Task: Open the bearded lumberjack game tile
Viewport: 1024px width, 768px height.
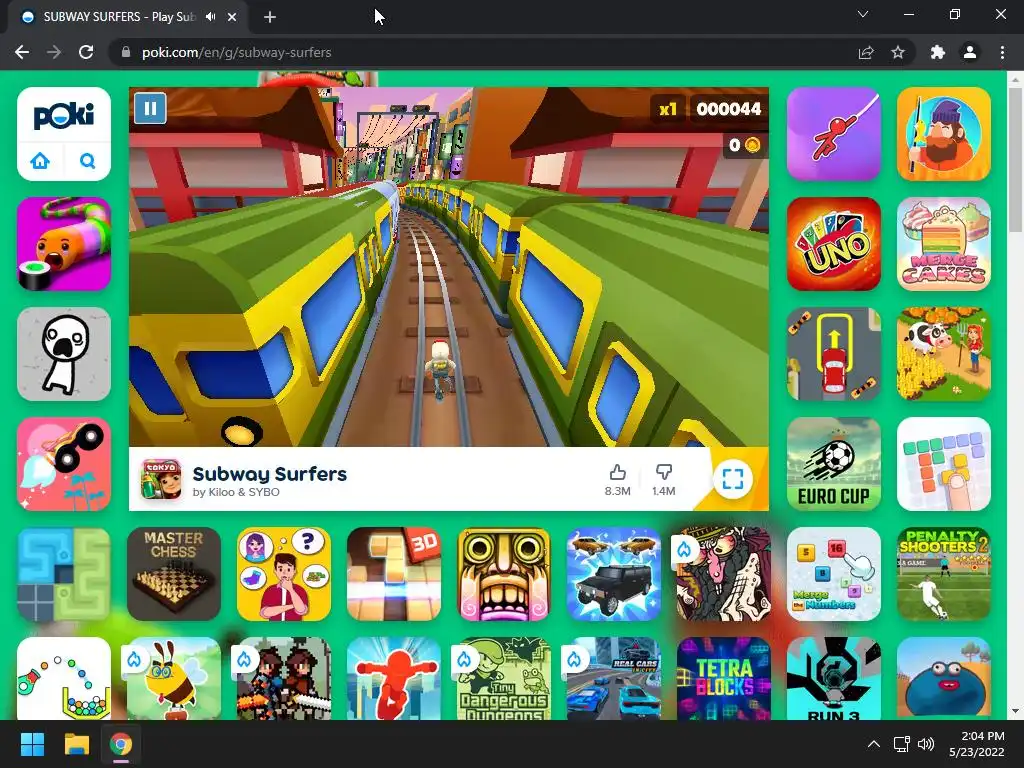Action: (x=944, y=134)
